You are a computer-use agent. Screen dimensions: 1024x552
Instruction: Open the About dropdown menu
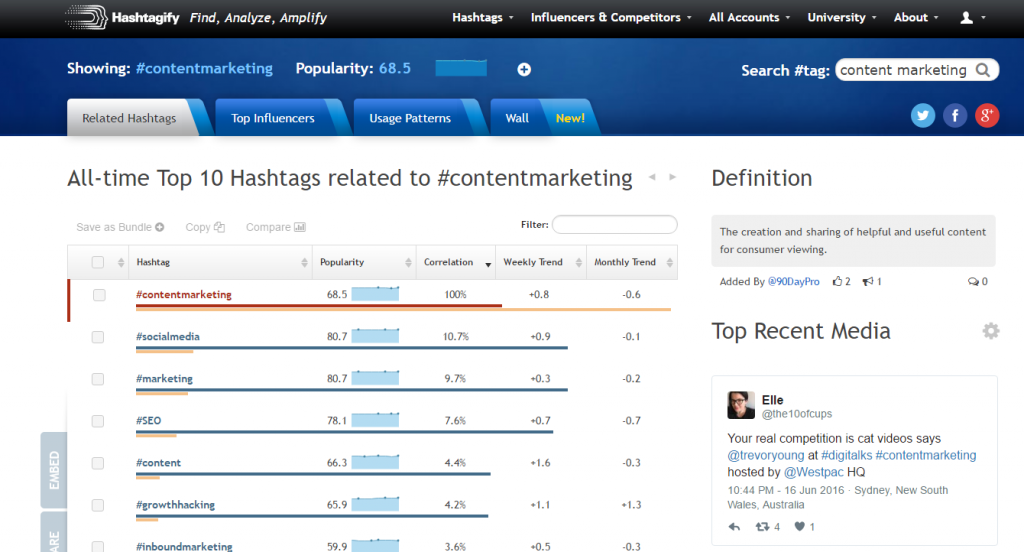(916, 18)
